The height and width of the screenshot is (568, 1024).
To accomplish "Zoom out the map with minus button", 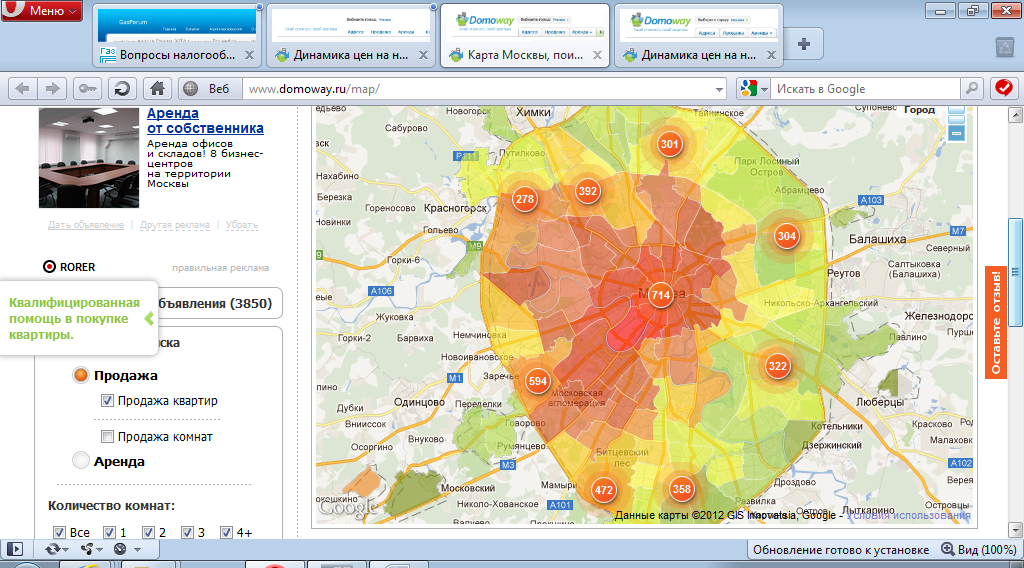I will click(x=956, y=134).
